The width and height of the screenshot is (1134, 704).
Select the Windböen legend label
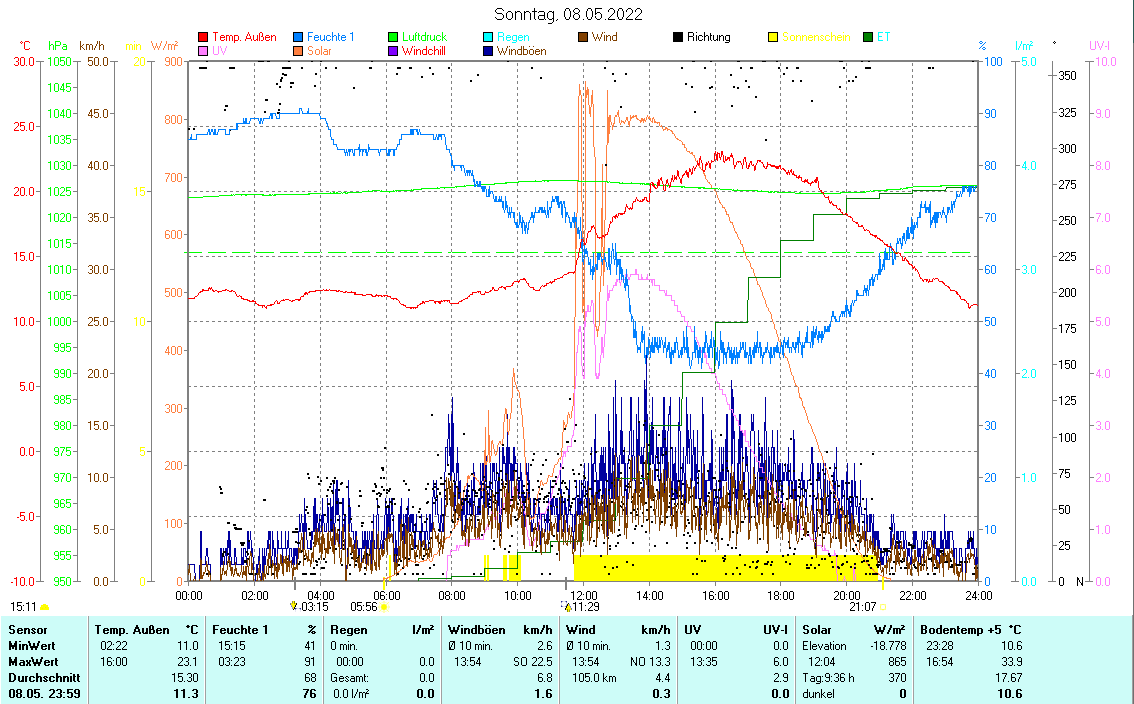click(x=521, y=50)
